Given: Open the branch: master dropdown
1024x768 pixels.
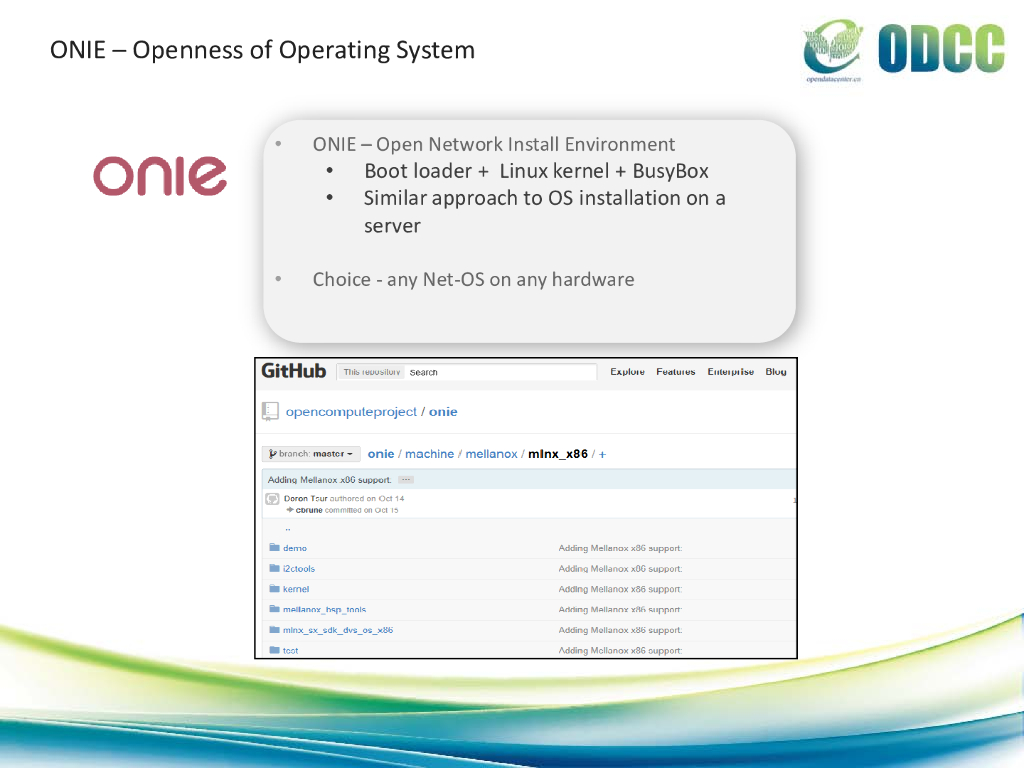Looking at the screenshot, I should click(311, 454).
